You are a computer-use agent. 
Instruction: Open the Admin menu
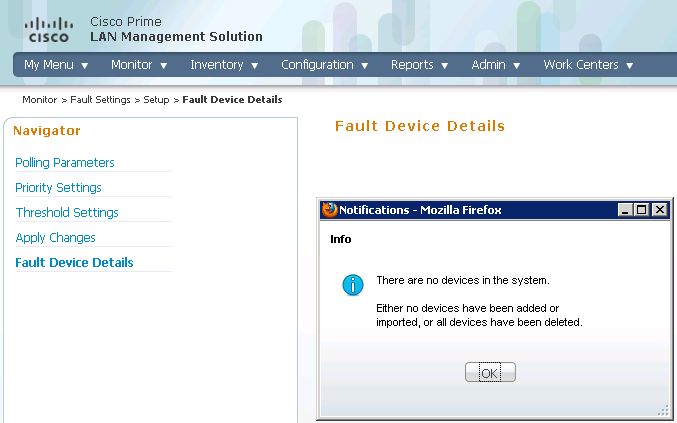click(496, 65)
